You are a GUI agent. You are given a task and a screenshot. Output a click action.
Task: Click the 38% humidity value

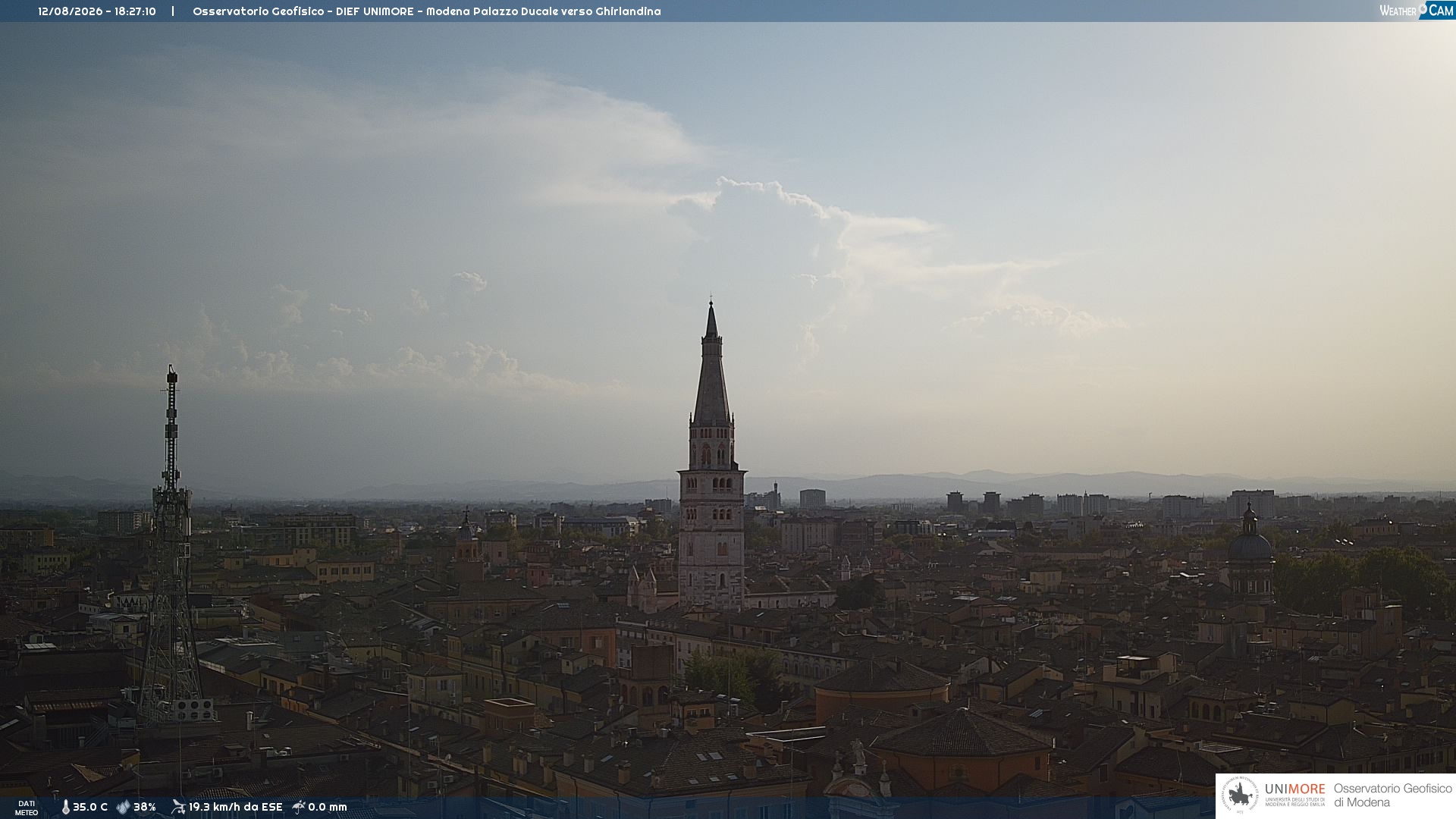[145, 808]
